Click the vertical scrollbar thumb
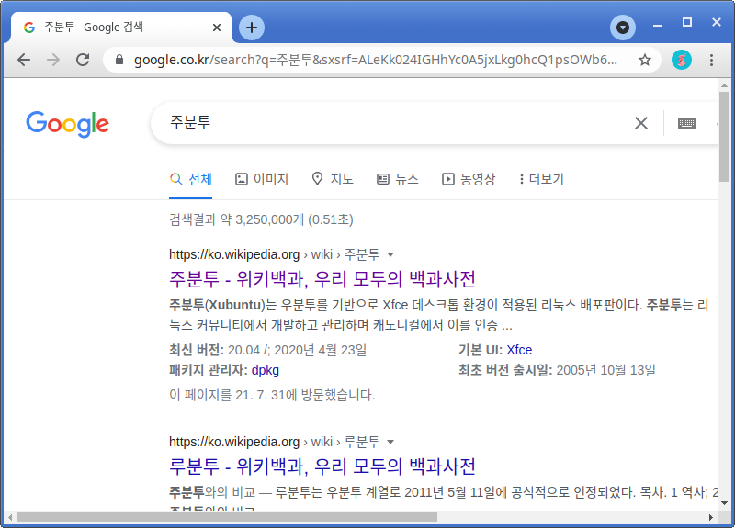The height and width of the screenshot is (528, 735). (724, 136)
